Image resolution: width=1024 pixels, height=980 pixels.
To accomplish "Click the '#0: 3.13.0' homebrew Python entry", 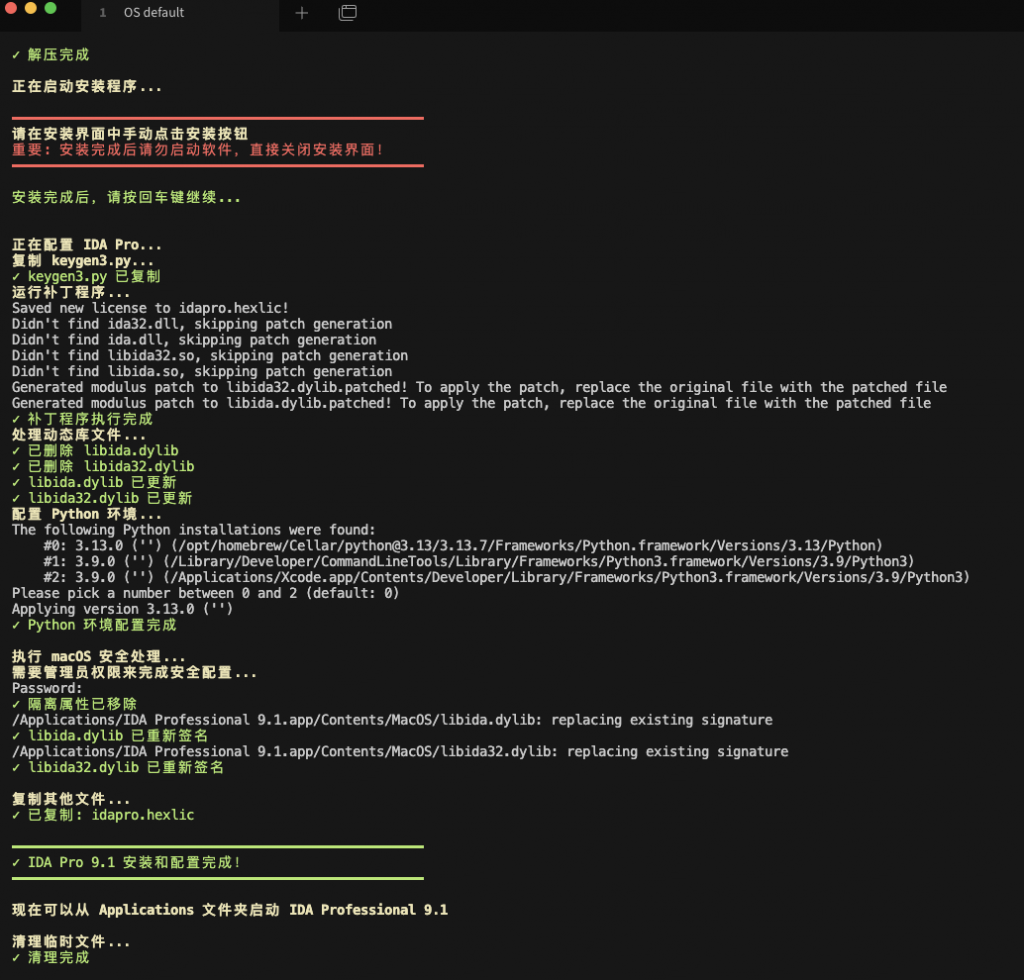I will click(x=463, y=545).
